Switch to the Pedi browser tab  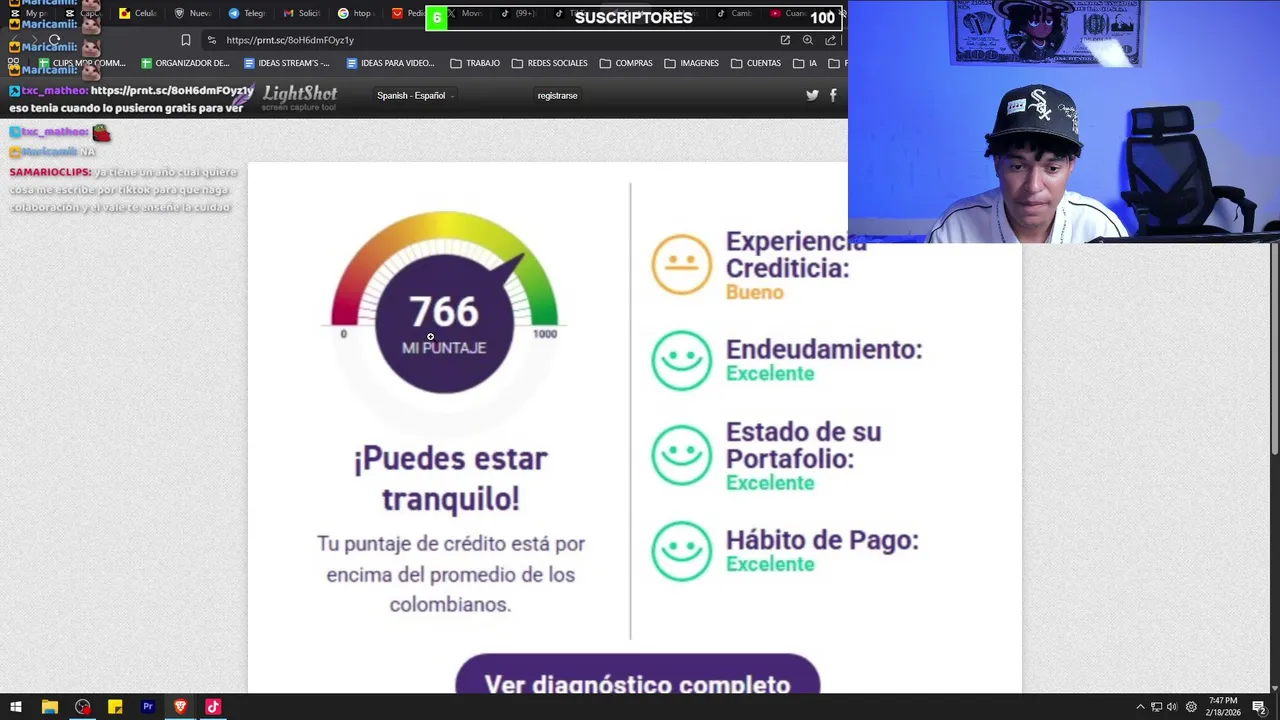pos(408,13)
